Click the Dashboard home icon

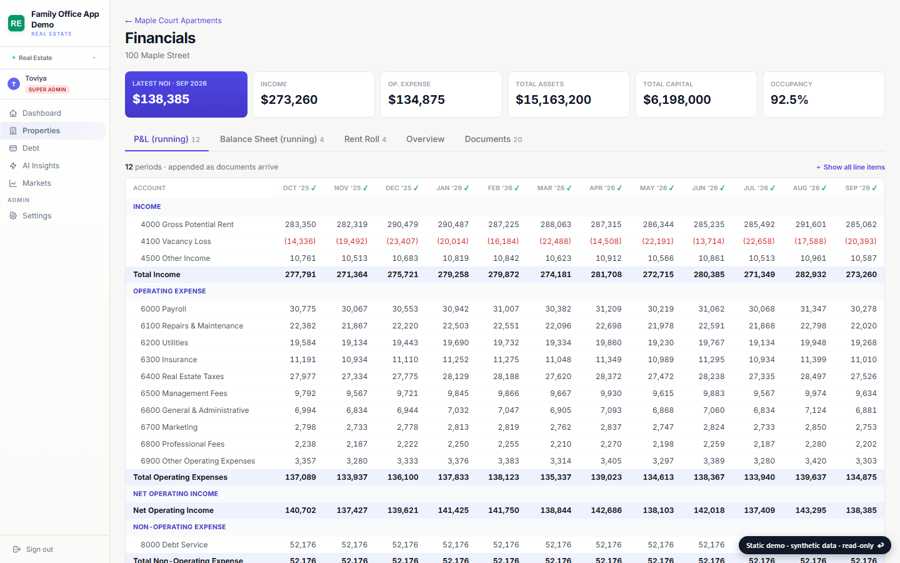[13, 113]
